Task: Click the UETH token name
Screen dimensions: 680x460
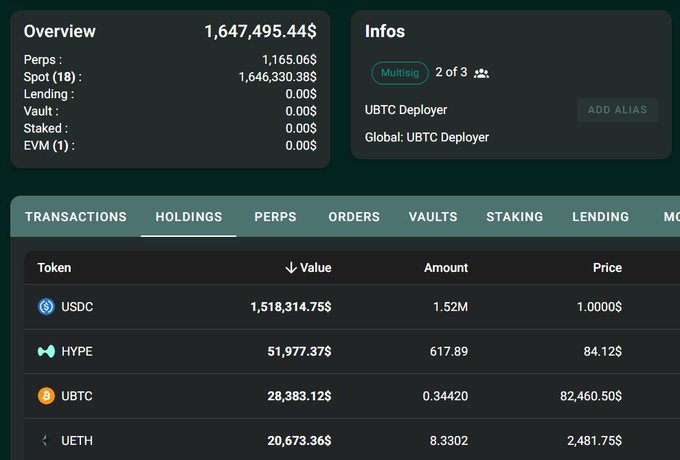Action: [77, 440]
